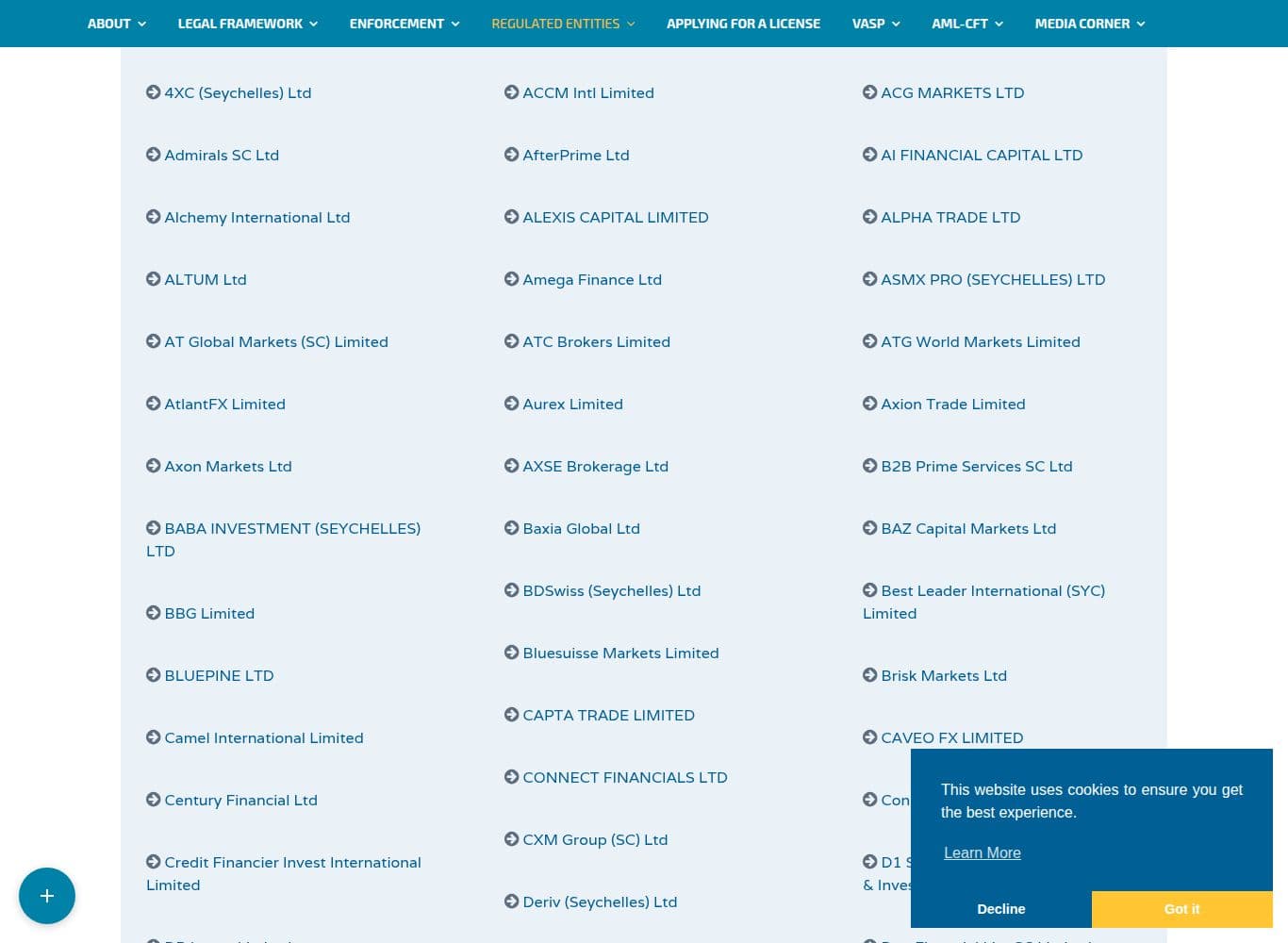The width and height of the screenshot is (1288, 943).
Task: Click arrow icon beside Axon Markets Ltd
Action: tap(153, 466)
